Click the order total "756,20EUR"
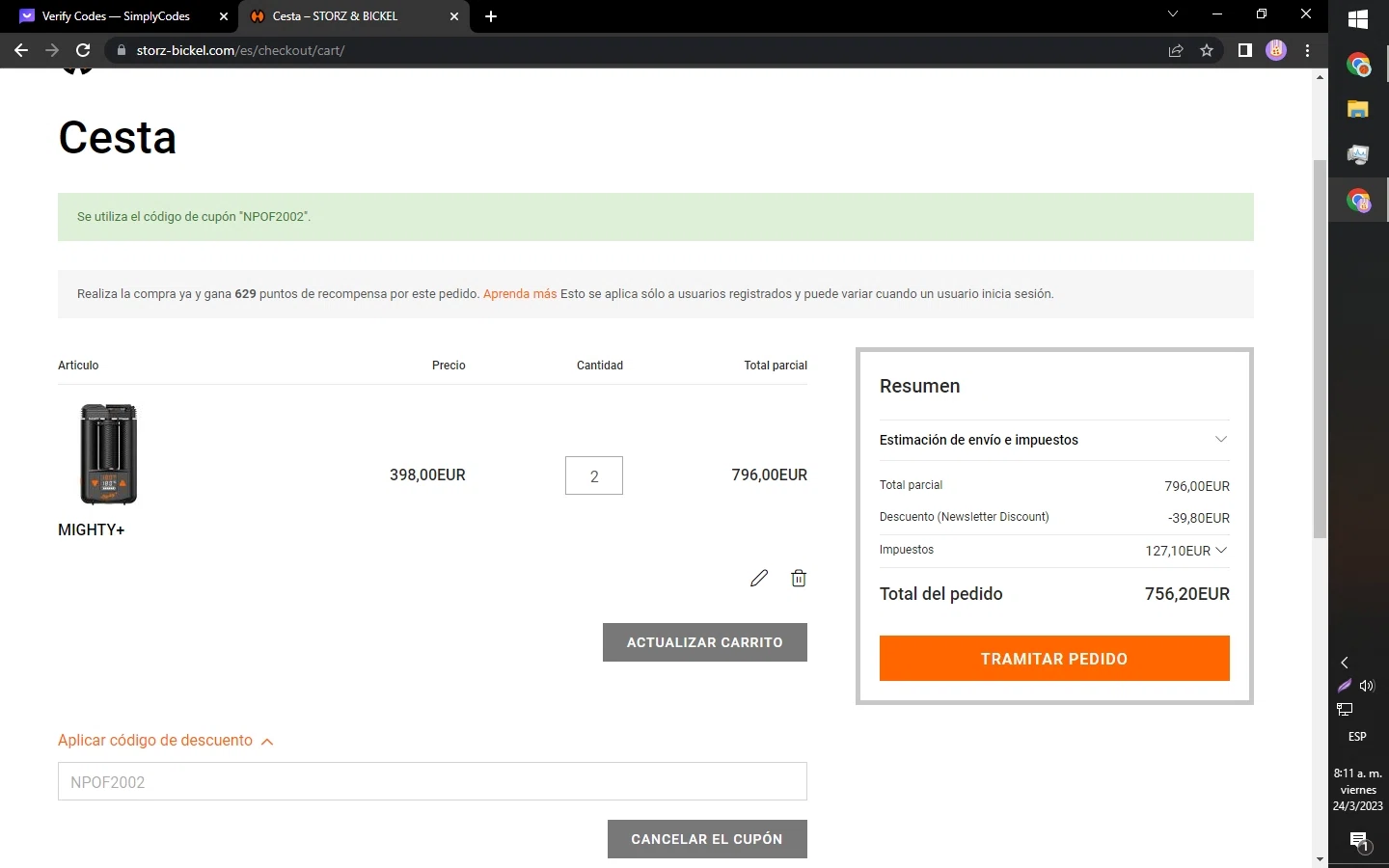 coord(1187,594)
